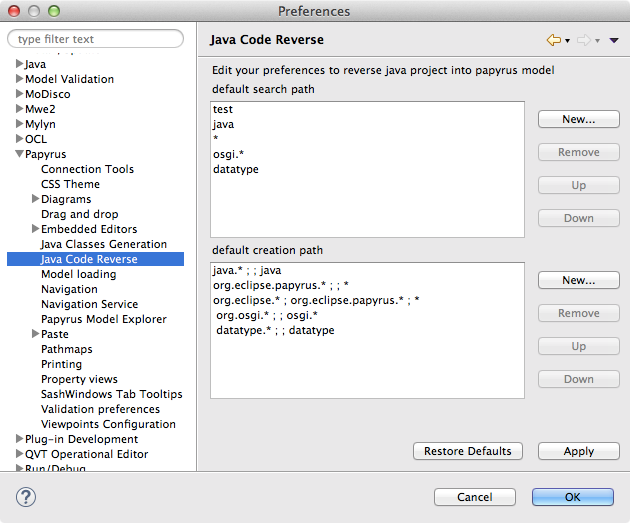Click inside the filter text field

click(96, 39)
